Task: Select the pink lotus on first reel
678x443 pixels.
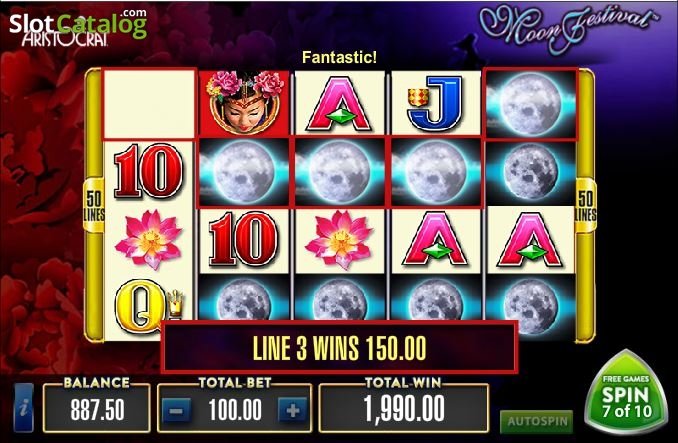Action: (148, 239)
